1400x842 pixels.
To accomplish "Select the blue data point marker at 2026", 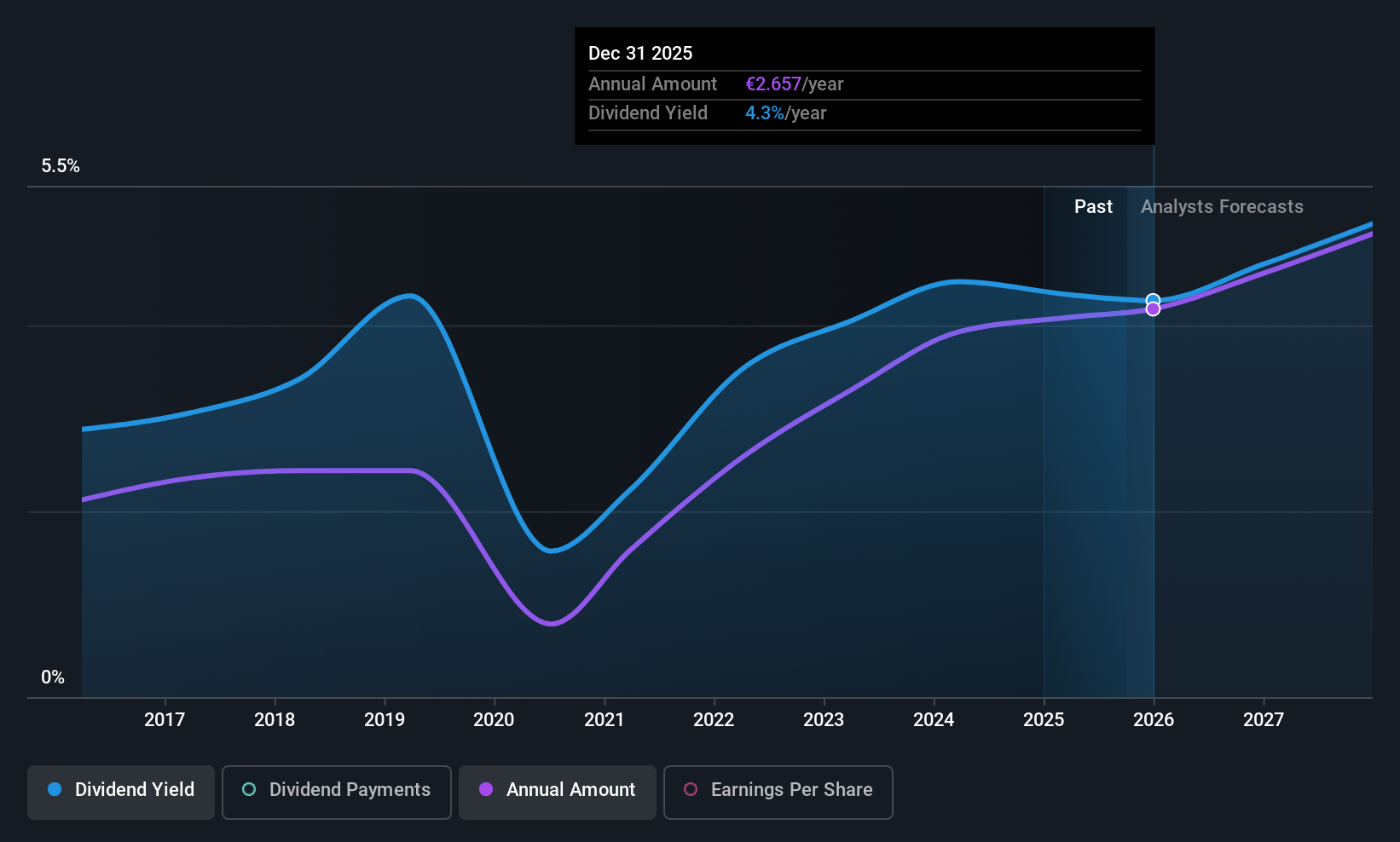I will [x=1153, y=300].
